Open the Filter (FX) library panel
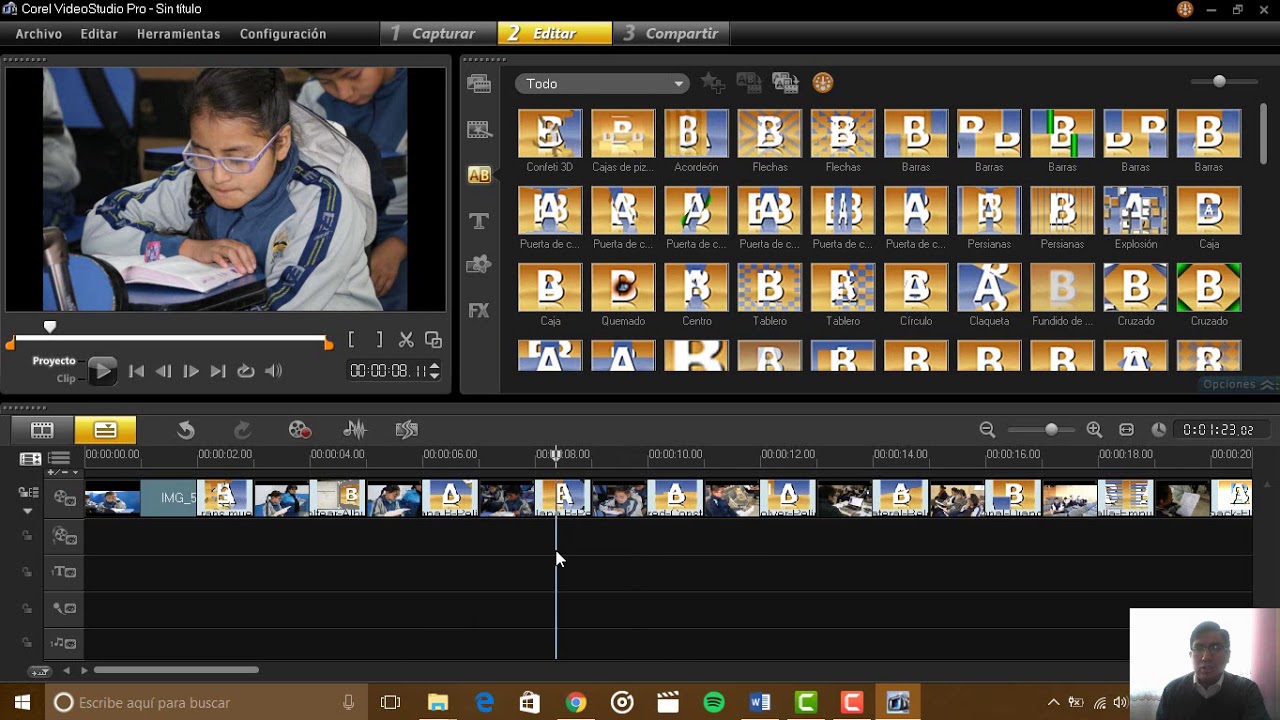 [x=479, y=311]
